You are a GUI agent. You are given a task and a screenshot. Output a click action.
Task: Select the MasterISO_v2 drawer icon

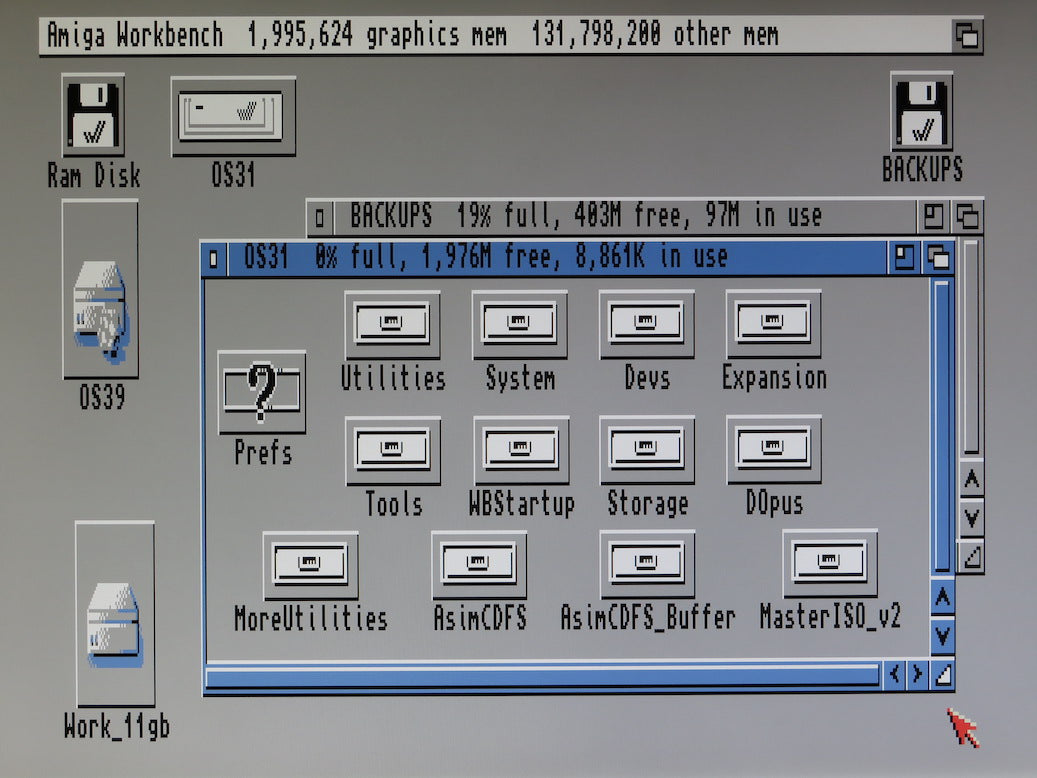tap(830, 563)
